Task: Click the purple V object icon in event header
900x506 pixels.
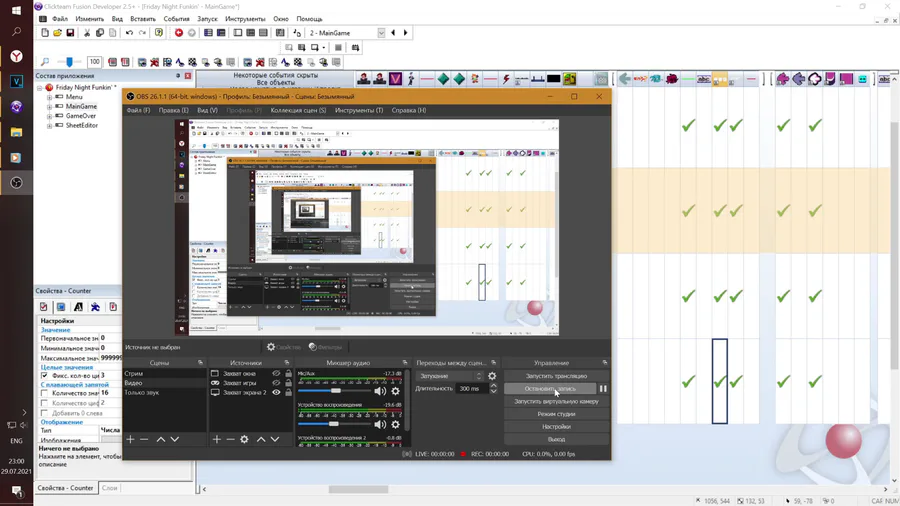Action: (x=395, y=79)
